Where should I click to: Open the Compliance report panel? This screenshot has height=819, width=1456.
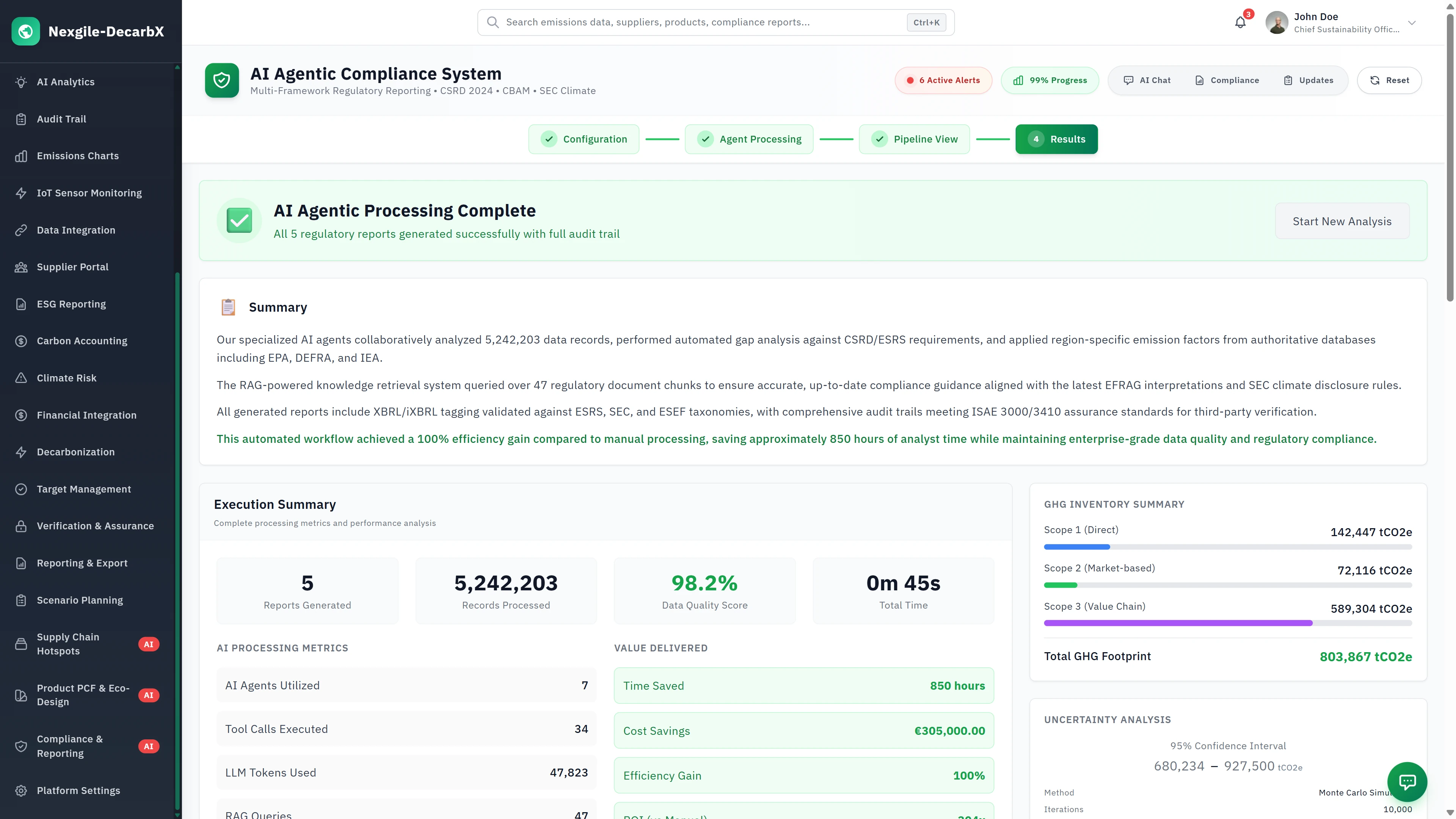click(x=1227, y=80)
